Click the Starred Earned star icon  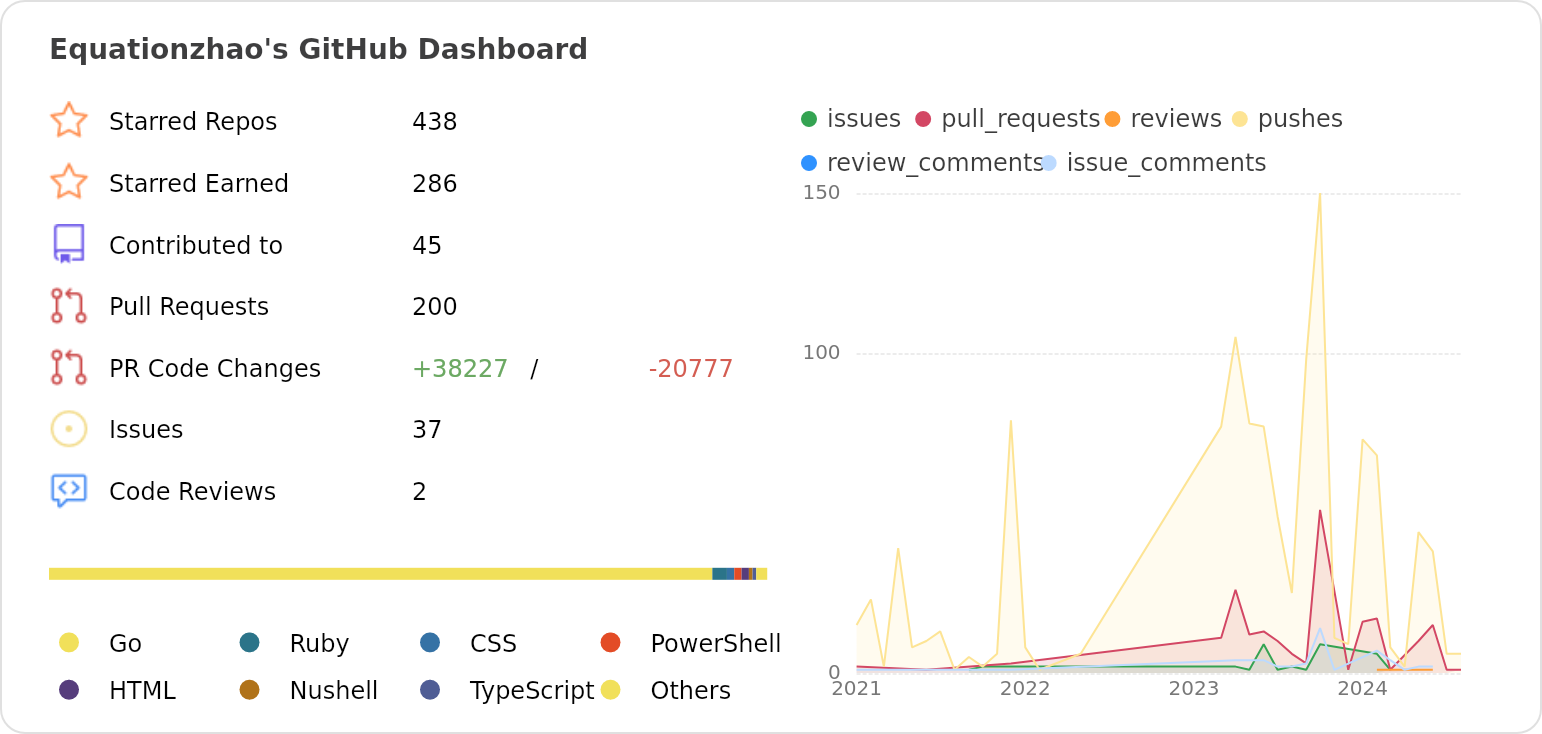coord(69,182)
